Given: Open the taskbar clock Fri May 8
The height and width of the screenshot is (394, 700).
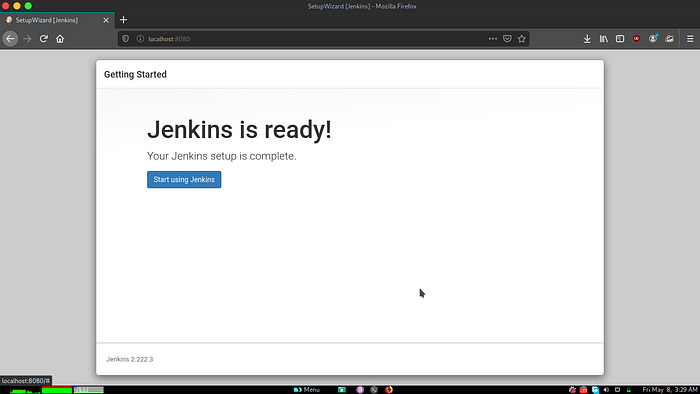Looking at the screenshot, I should click(x=670, y=390).
